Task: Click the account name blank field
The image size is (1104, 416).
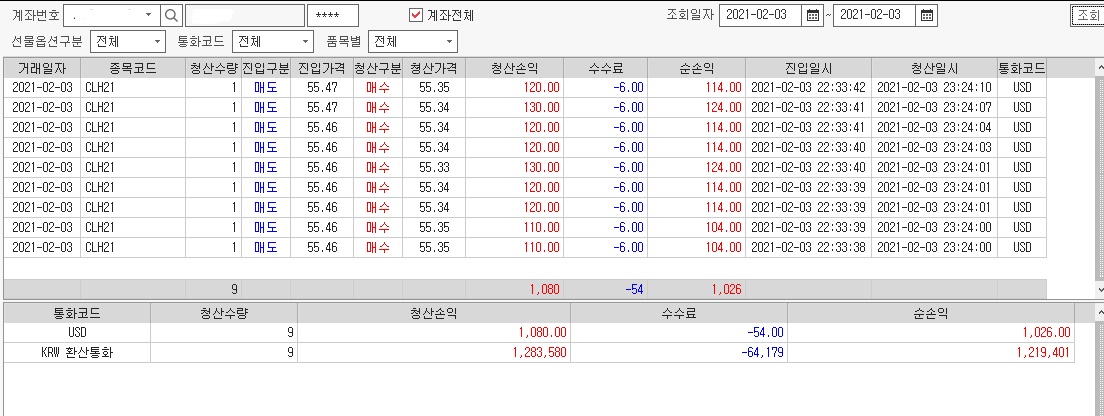Action: [244, 15]
